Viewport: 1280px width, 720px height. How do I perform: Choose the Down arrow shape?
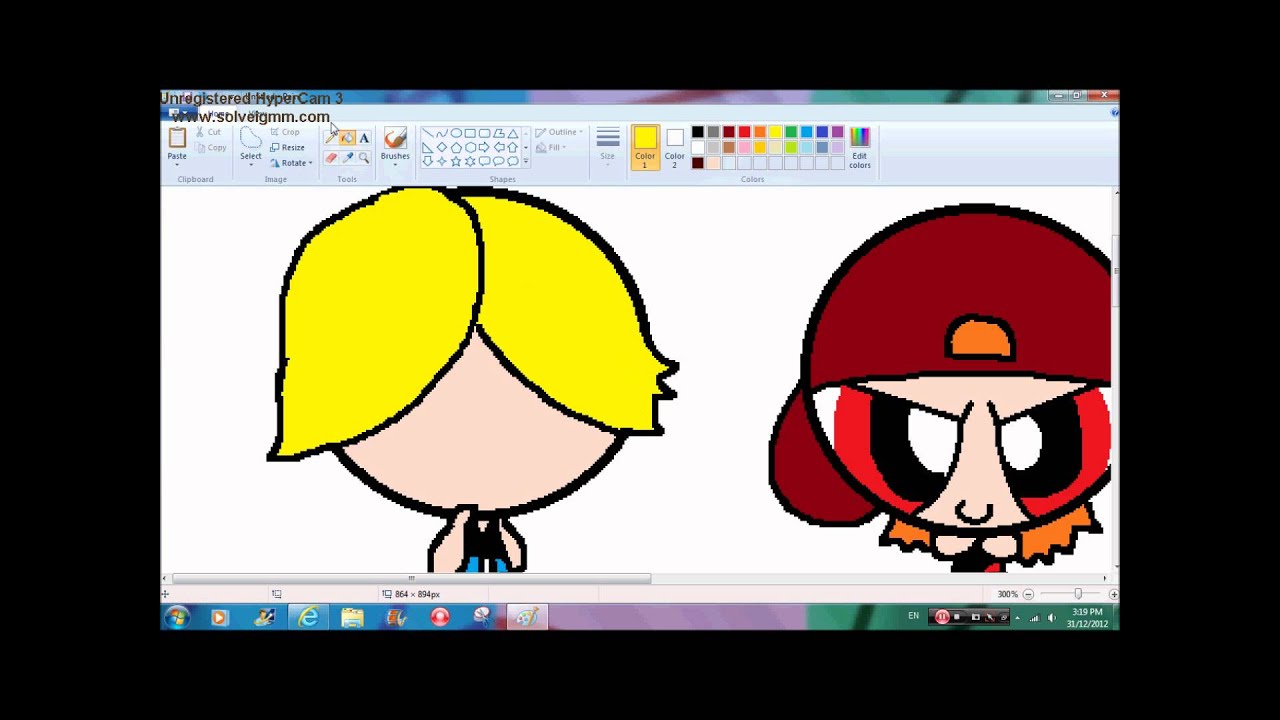coord(427,161)
